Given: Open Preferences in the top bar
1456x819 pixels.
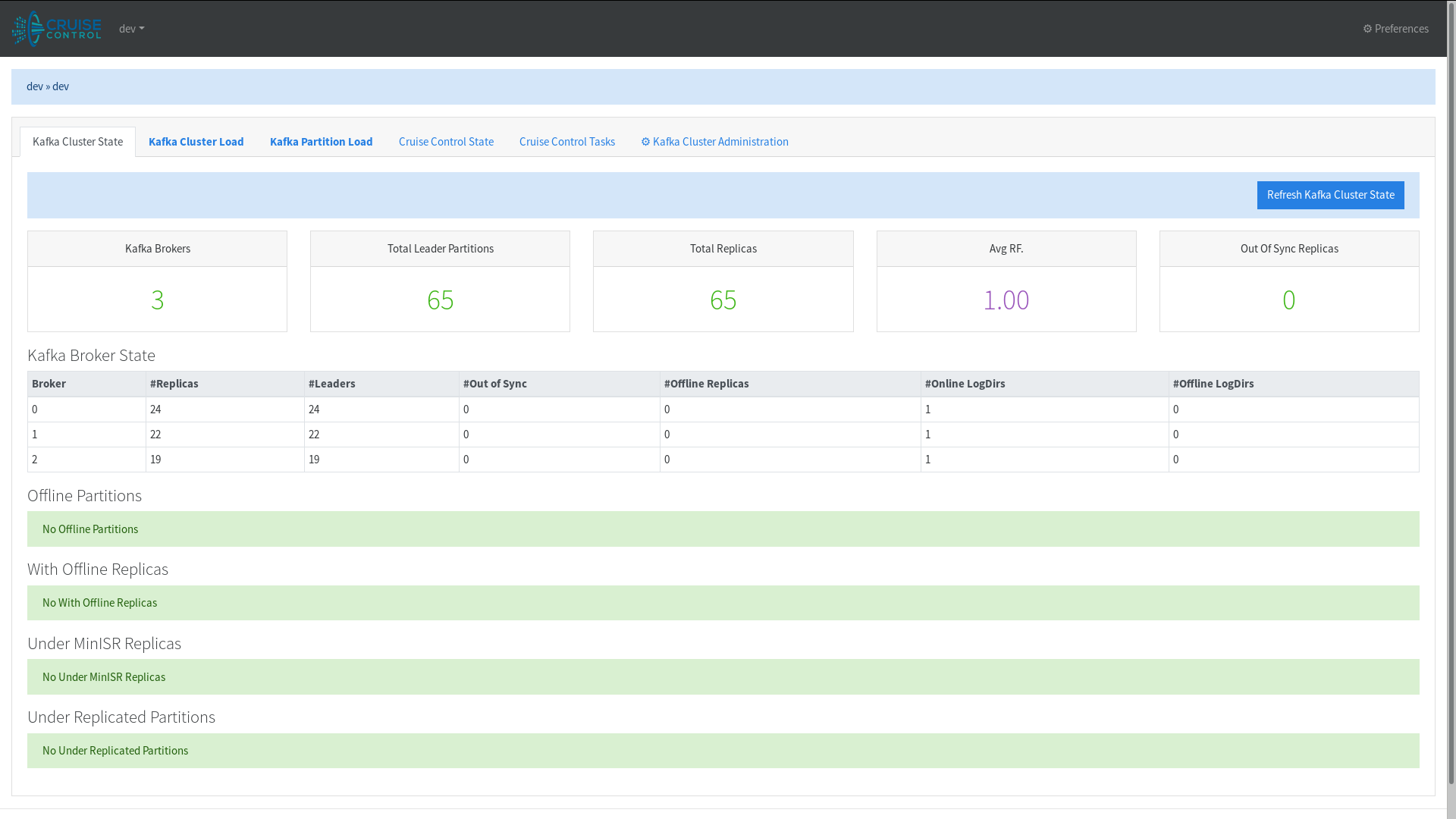Looking at the screenshot, I should point(1395,29).
